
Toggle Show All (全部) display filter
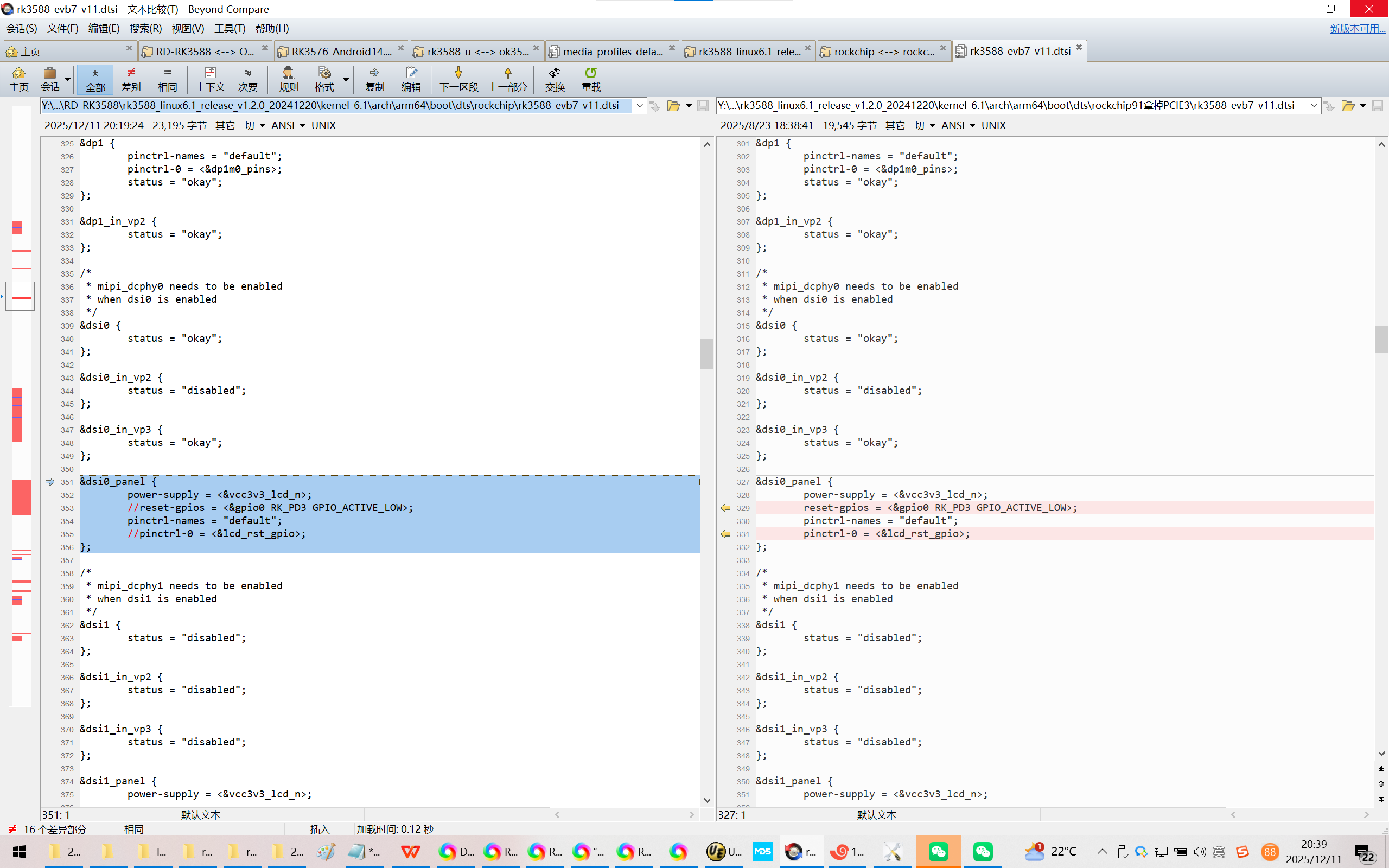point(95,79)
